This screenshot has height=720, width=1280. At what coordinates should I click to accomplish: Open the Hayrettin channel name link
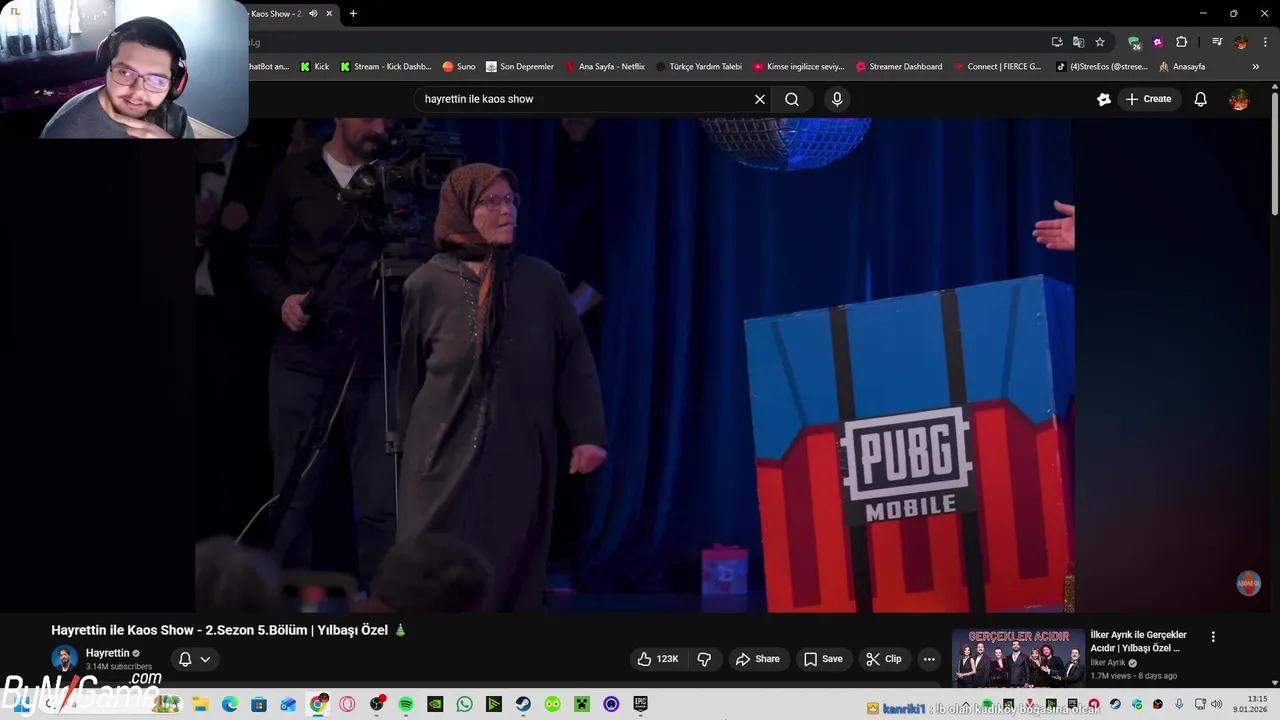click(x=108, y=653)
